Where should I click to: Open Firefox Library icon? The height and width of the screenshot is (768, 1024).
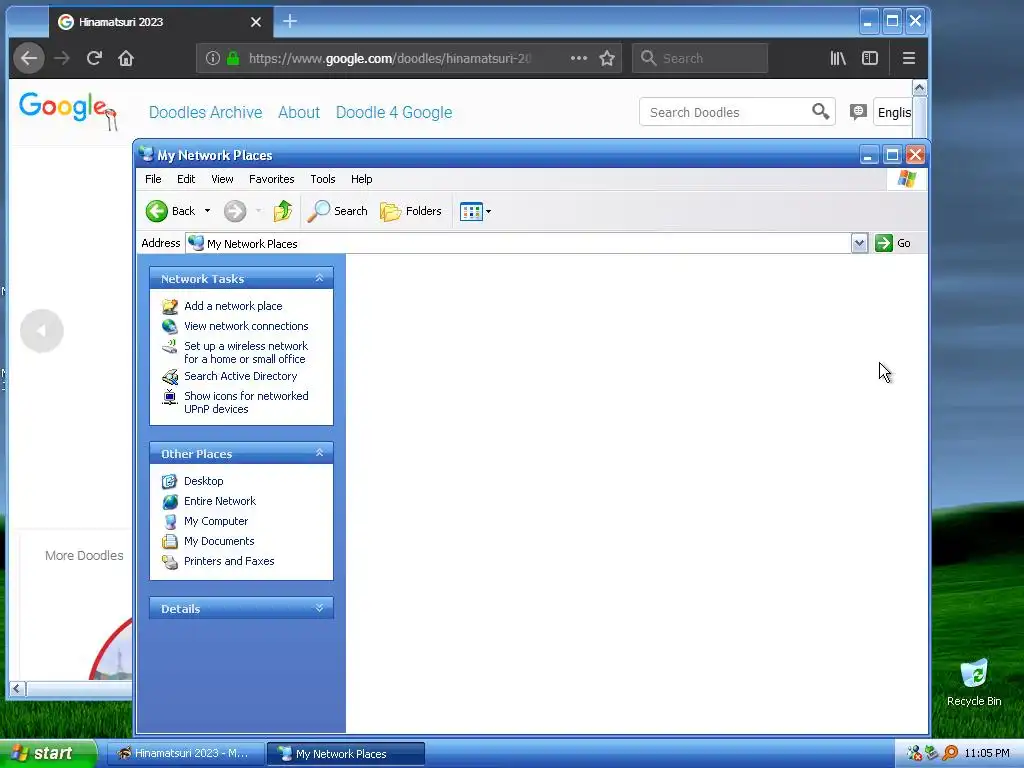pyautogui.click(x=838, y=58)
